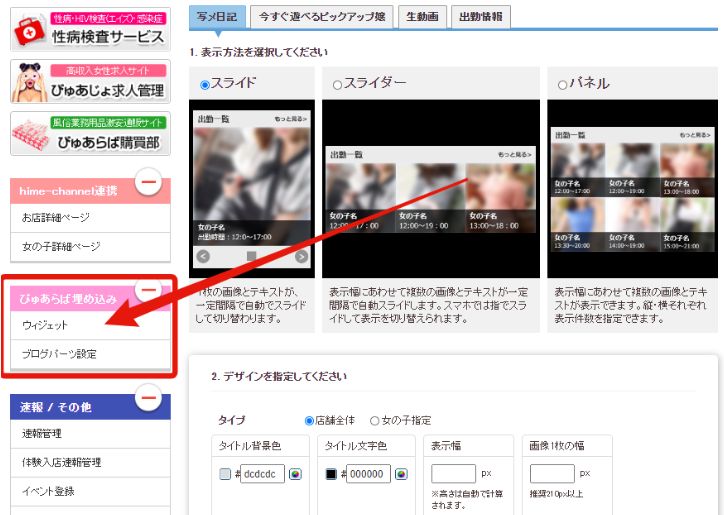Click the slide preview previous arrow
This screenshot has height=515, width=724.
203,256
